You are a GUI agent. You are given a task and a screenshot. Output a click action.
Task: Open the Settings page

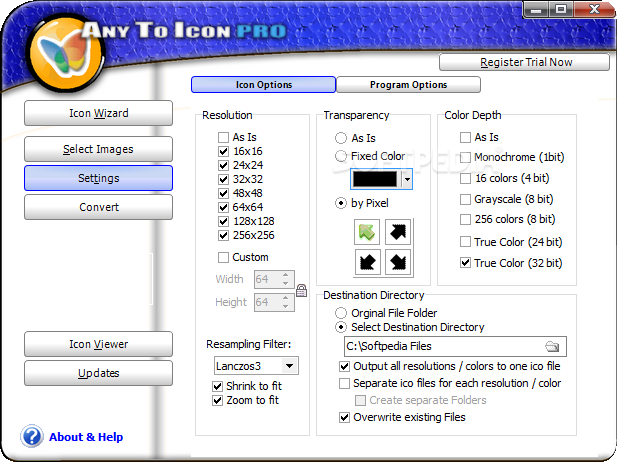[x=98, y=178]
